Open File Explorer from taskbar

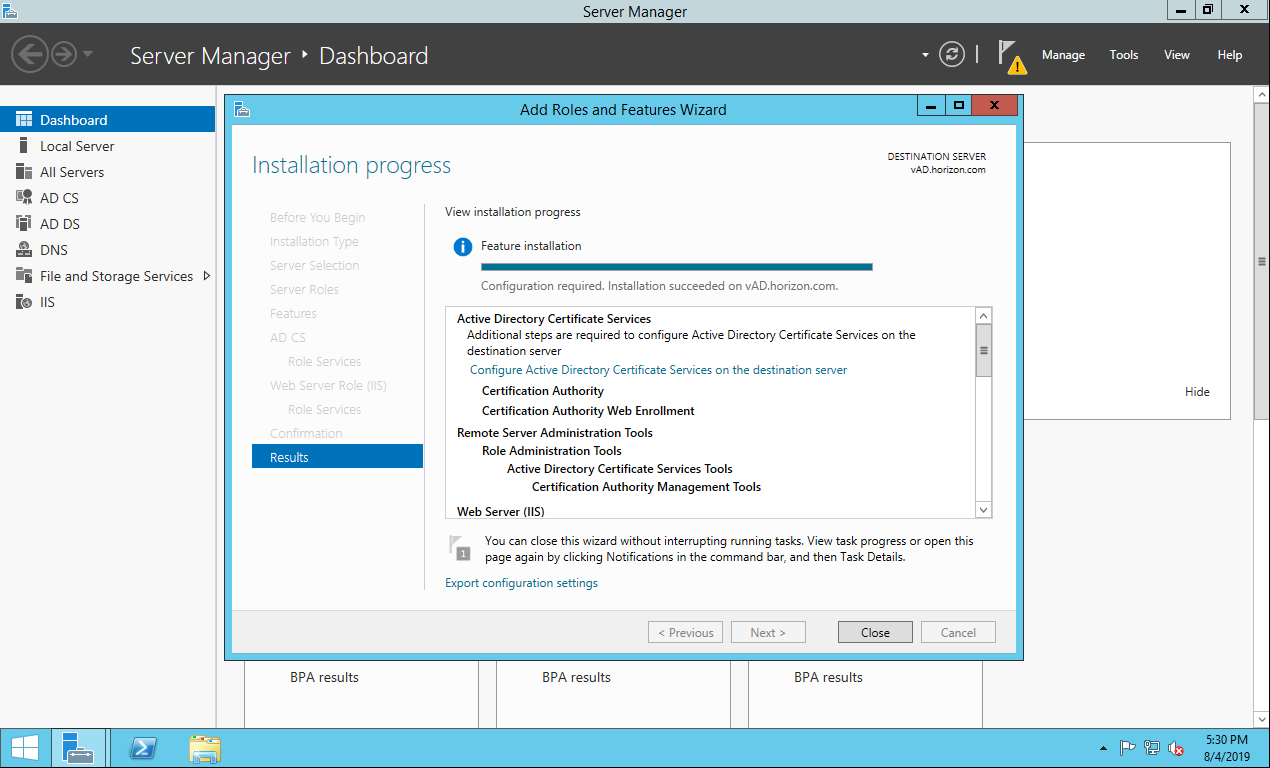click(205, 749)
